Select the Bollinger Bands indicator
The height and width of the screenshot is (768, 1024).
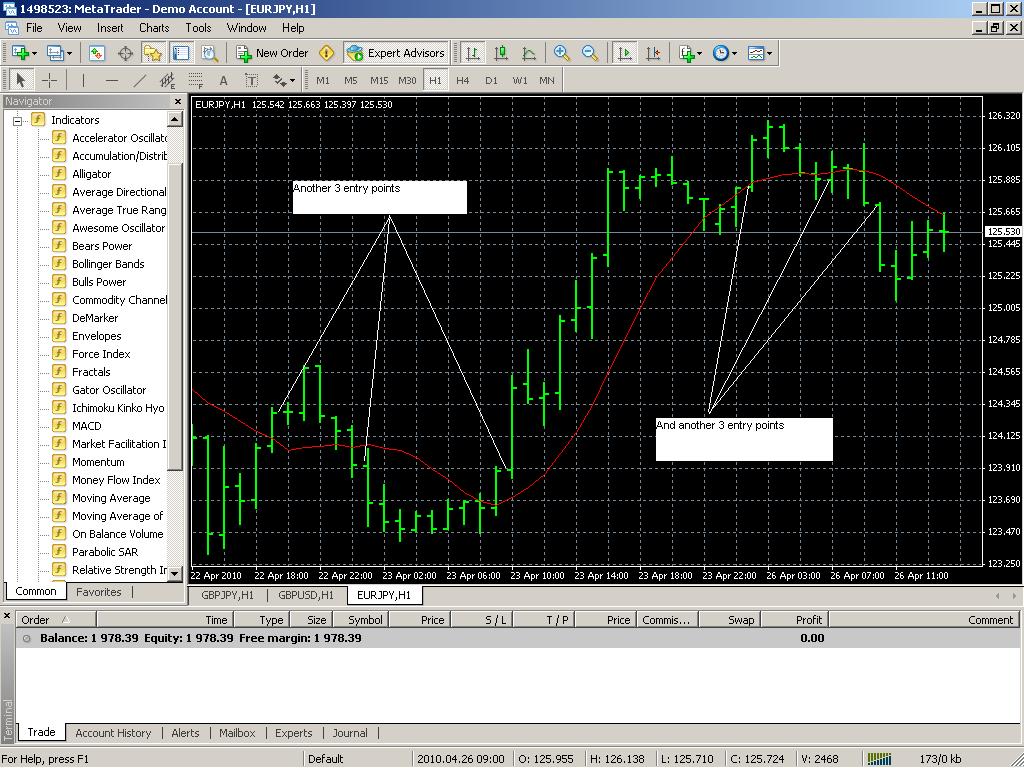click(x=108, y=264)
